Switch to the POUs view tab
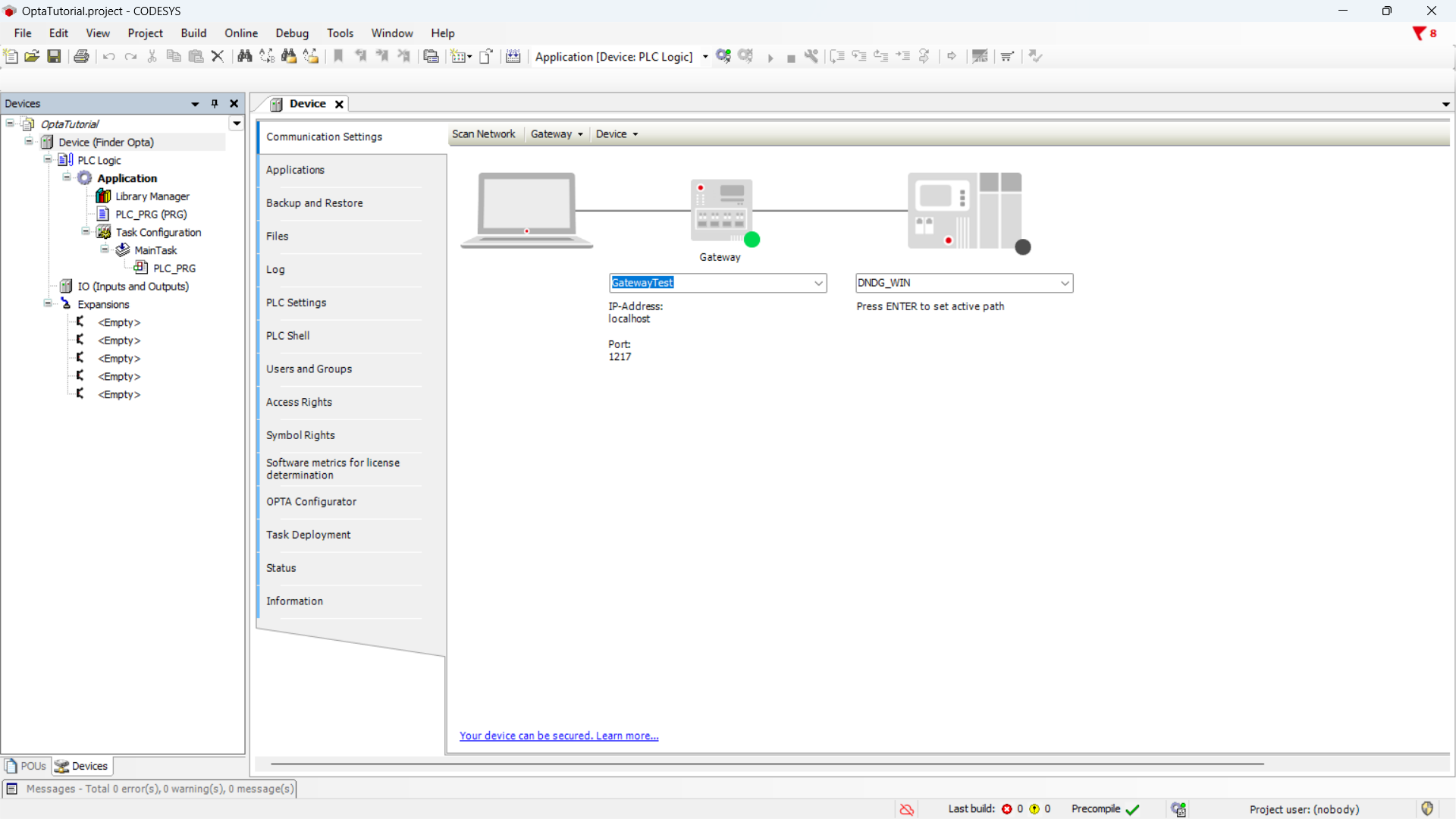 27,766
